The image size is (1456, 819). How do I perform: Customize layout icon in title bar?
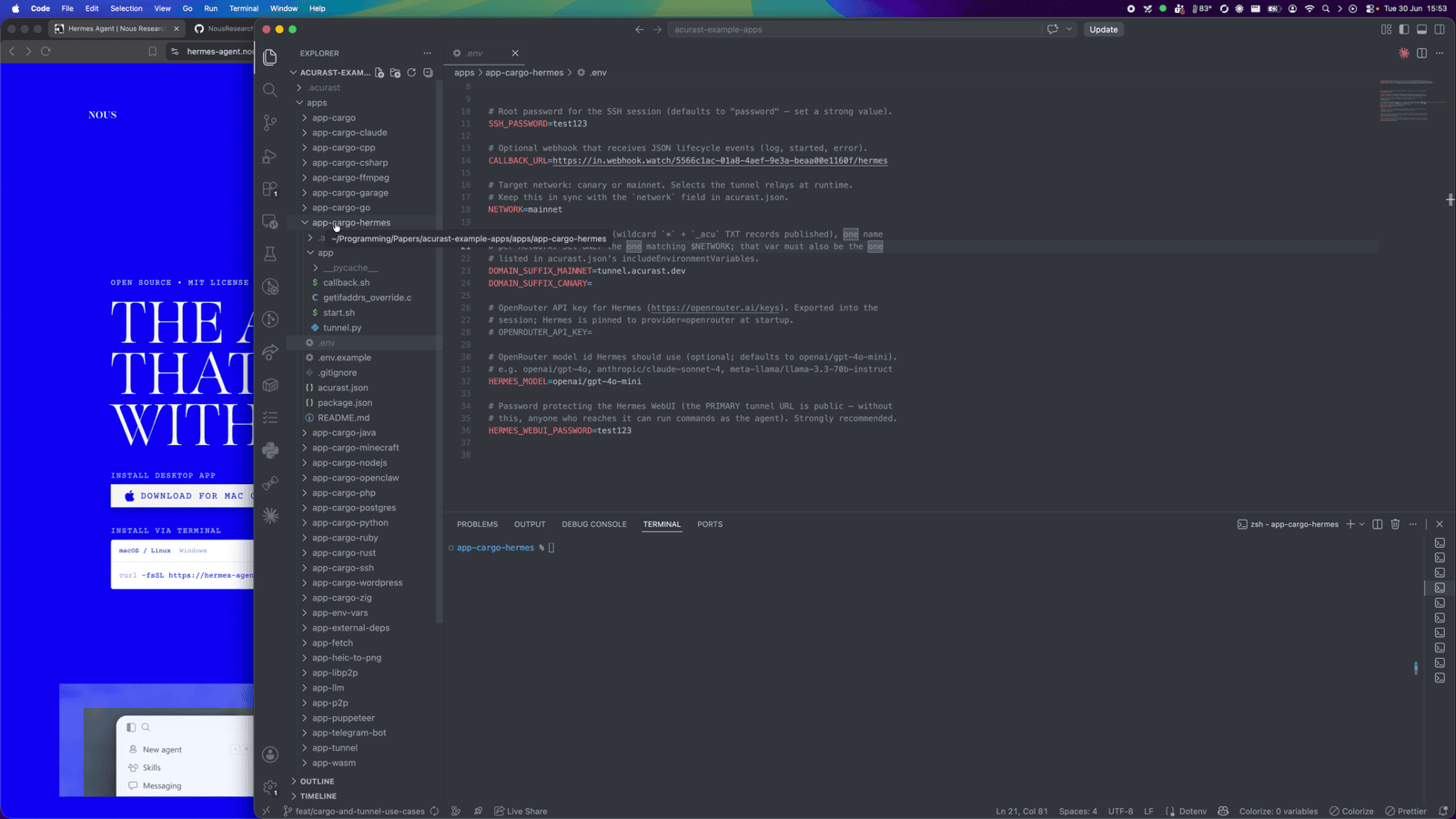pyautogui.click(x=1386, y=29)
